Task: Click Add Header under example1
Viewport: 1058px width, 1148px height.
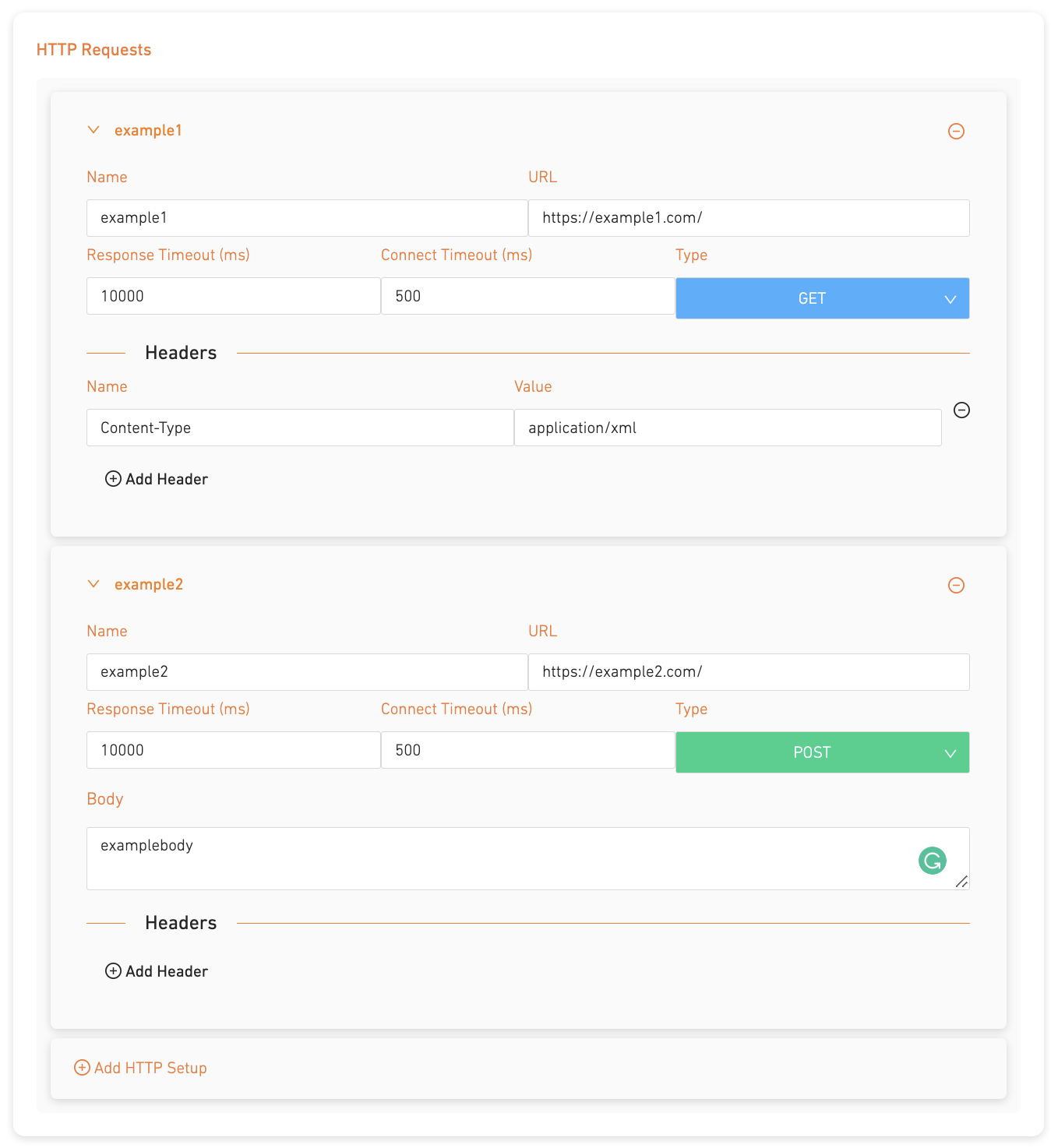Action: (x=157, y=479)
